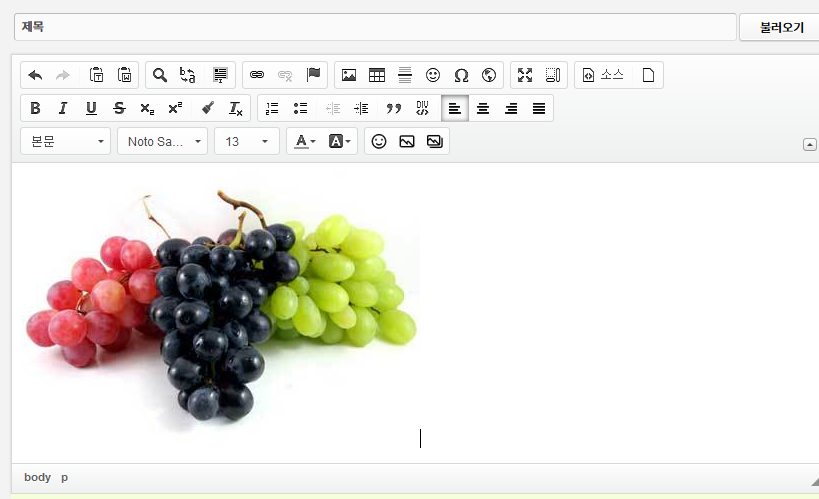
Task: Open the text color picker
Action: pyautogui.click(x=303, y=141)
